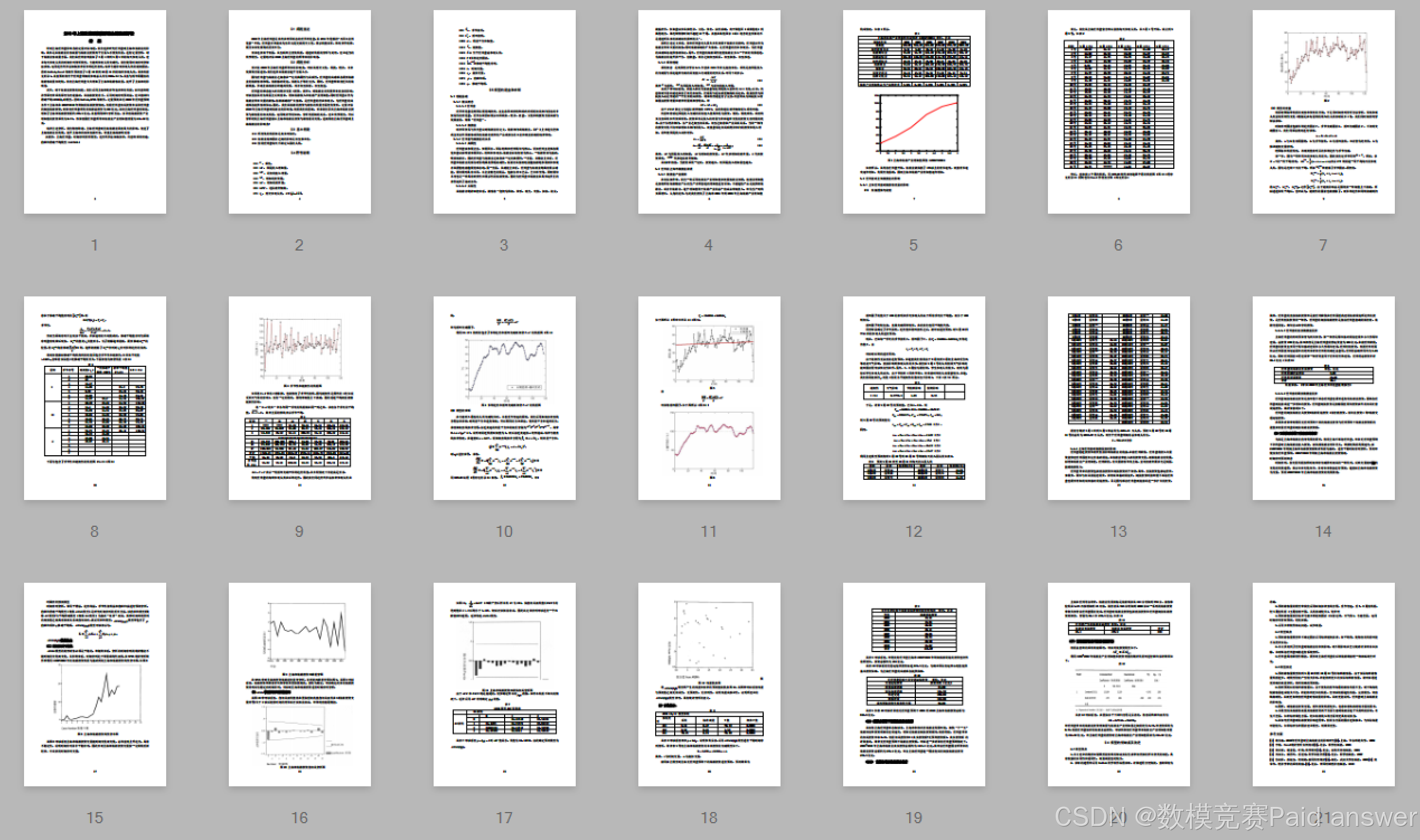Open page 16 thumbnail
The width and height of the screenshot is (1420, 840).
299,685
